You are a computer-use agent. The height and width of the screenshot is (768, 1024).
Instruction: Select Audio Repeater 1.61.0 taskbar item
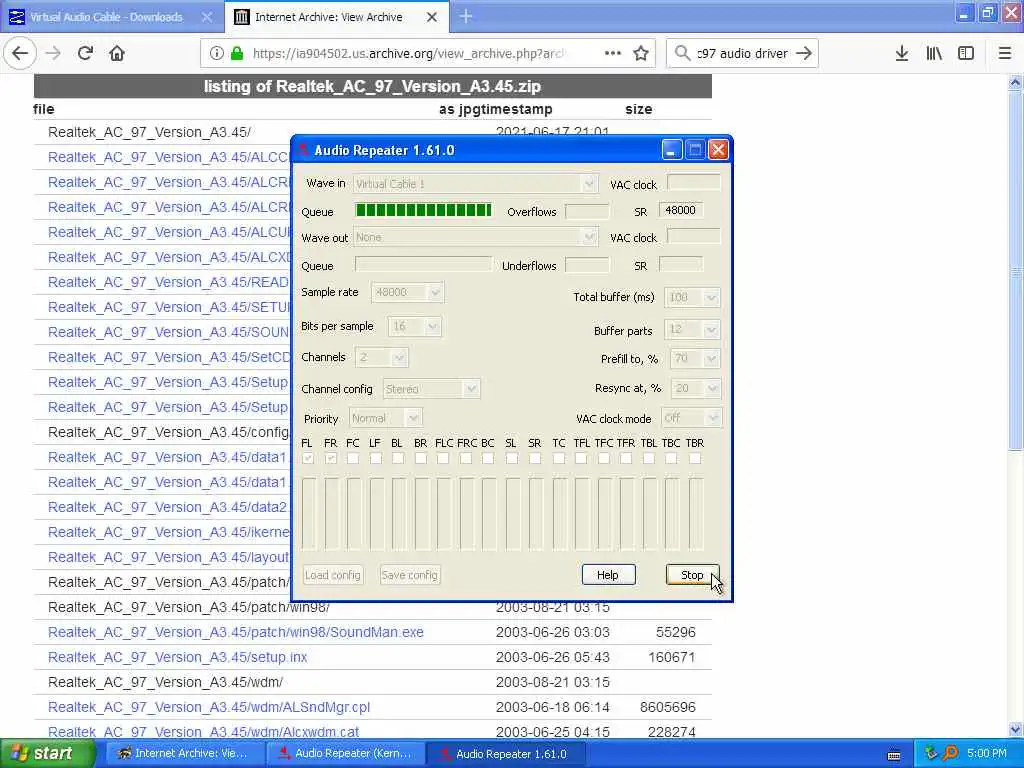point(506,754)
